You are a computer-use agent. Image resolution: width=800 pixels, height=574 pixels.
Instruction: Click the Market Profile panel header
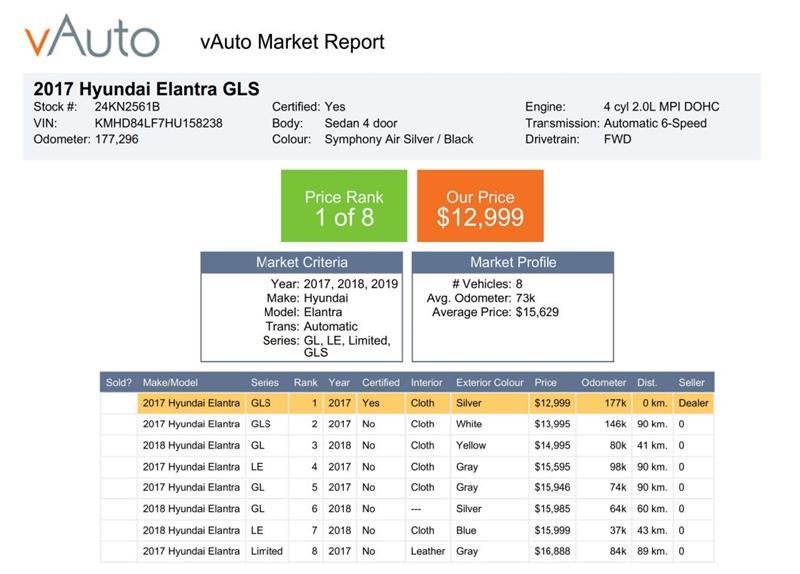point(513,262)
